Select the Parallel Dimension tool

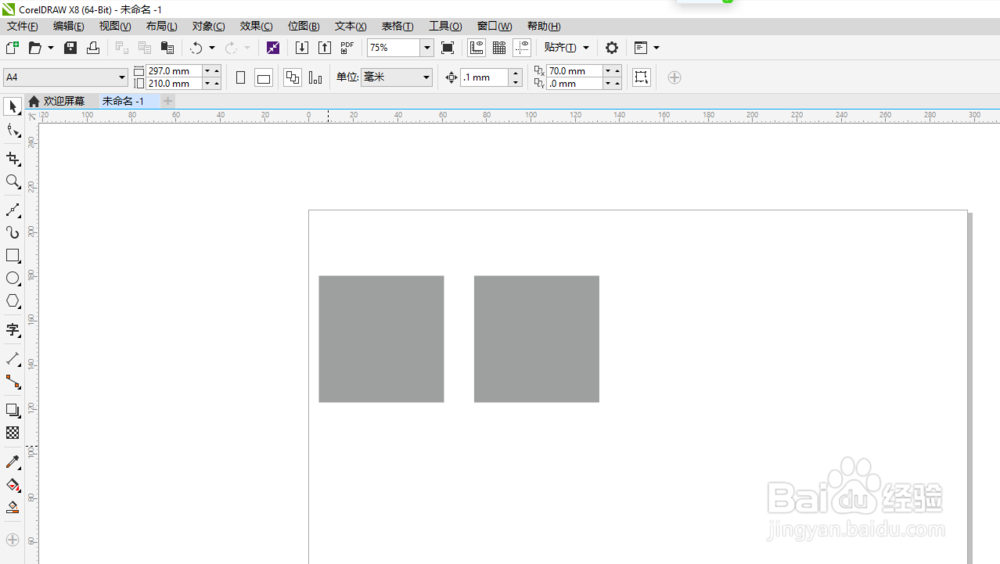(12, 359)
